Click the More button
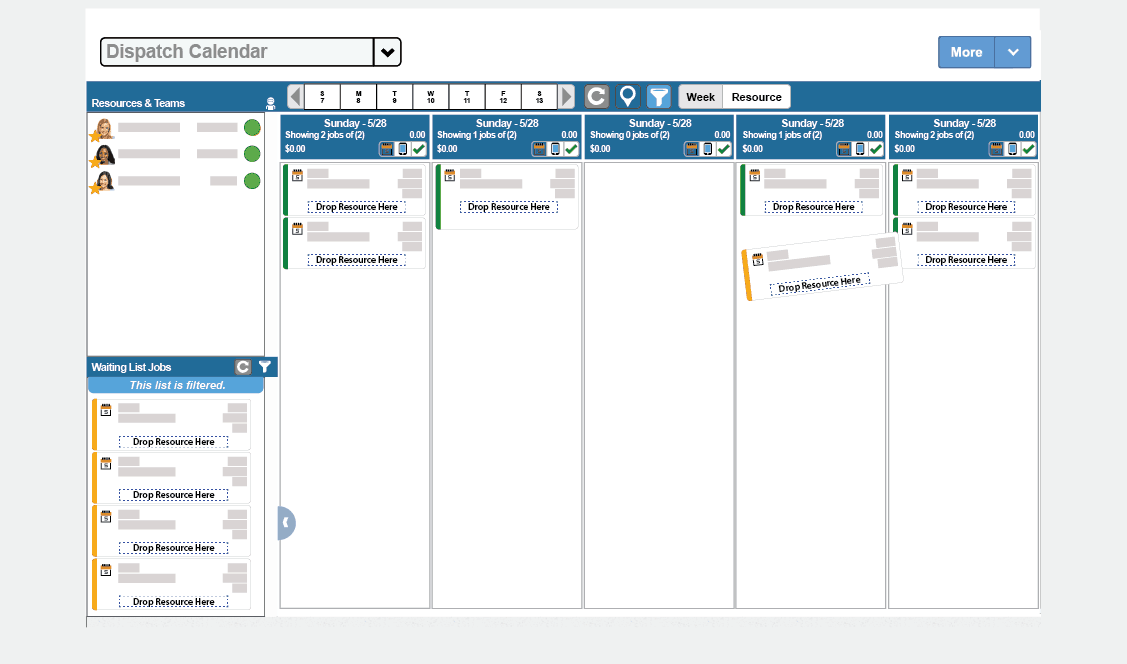Viewport: 1127px width, 664px height. coord(966,52)
